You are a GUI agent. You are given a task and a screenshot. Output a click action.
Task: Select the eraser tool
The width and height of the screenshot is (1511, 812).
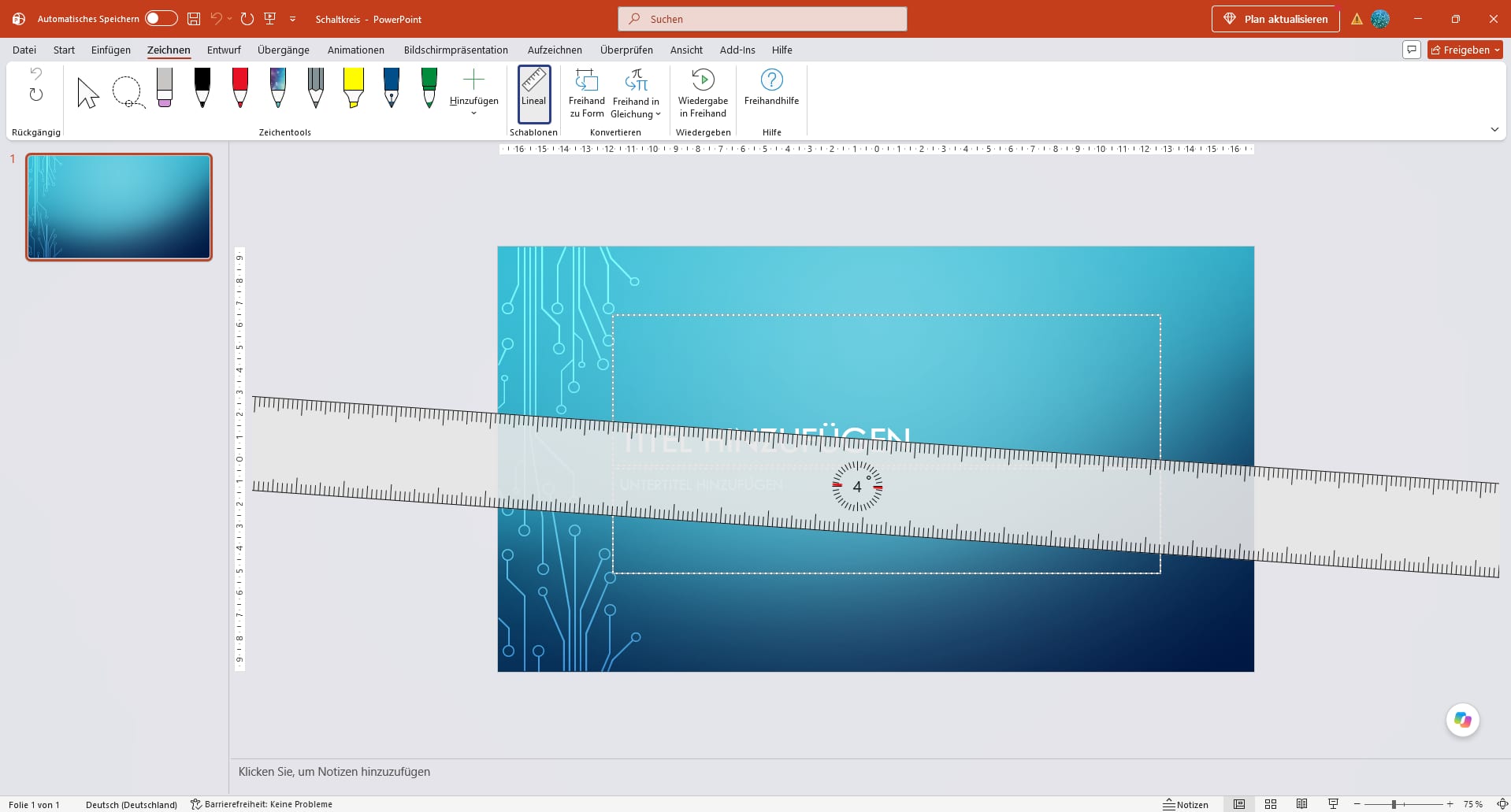click(165, 88)
